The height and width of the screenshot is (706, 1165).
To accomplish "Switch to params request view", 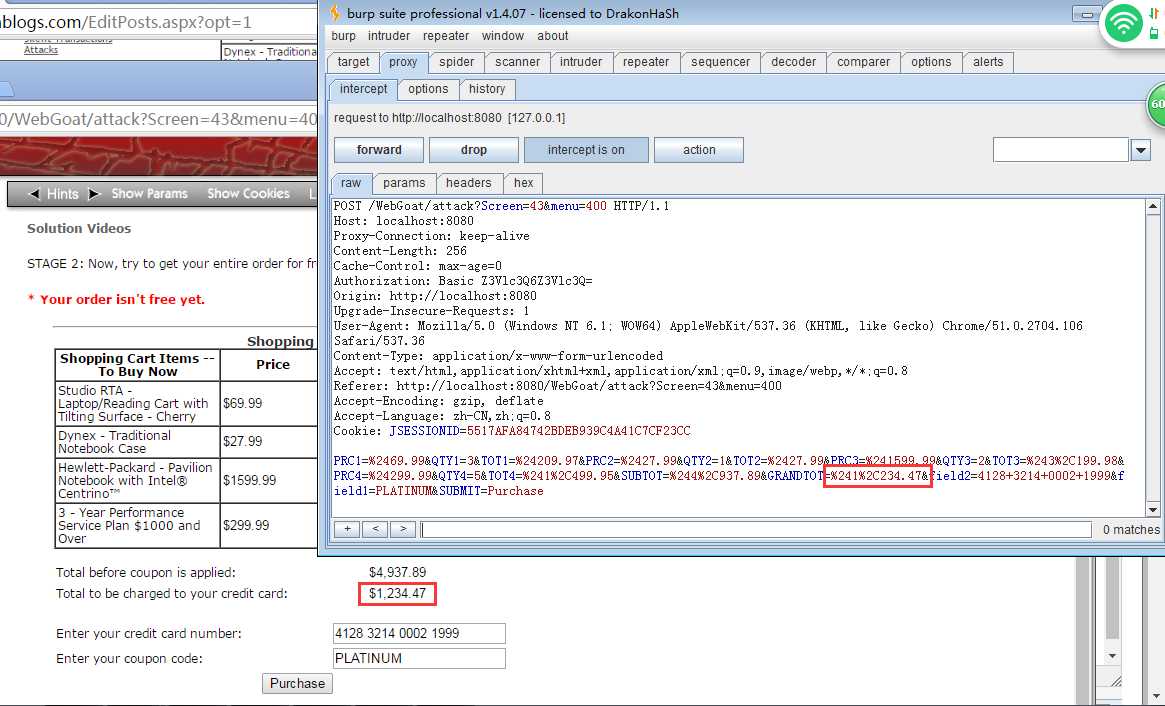I will point(404,183).
